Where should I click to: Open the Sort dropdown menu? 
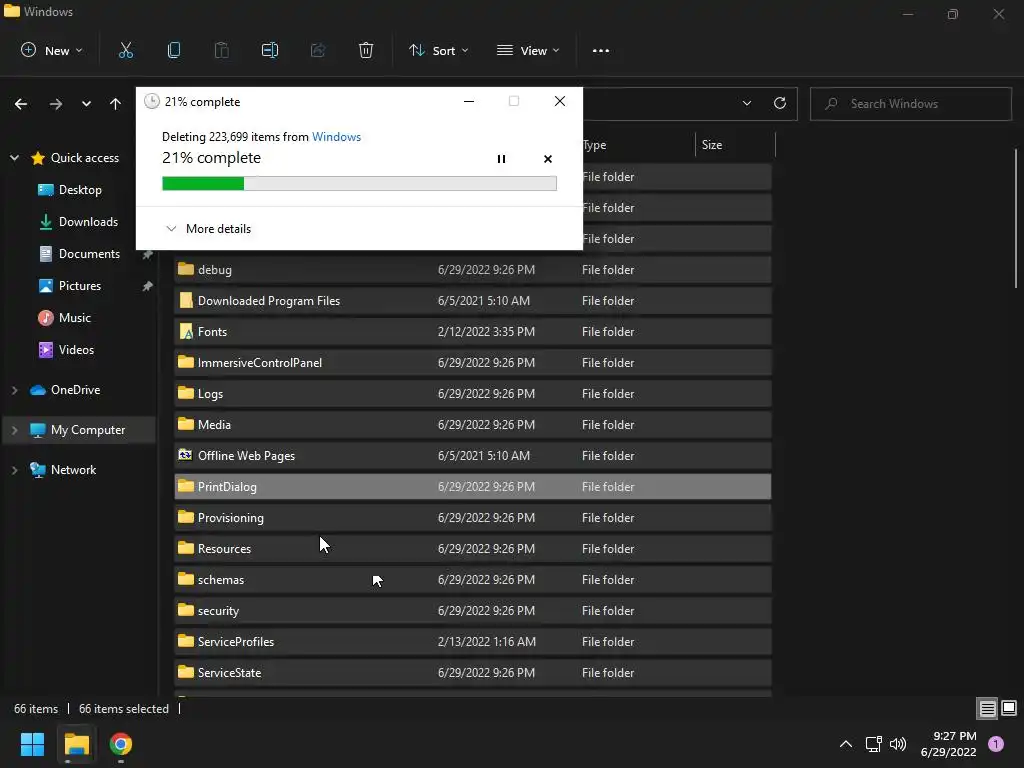tap(438, 50)
